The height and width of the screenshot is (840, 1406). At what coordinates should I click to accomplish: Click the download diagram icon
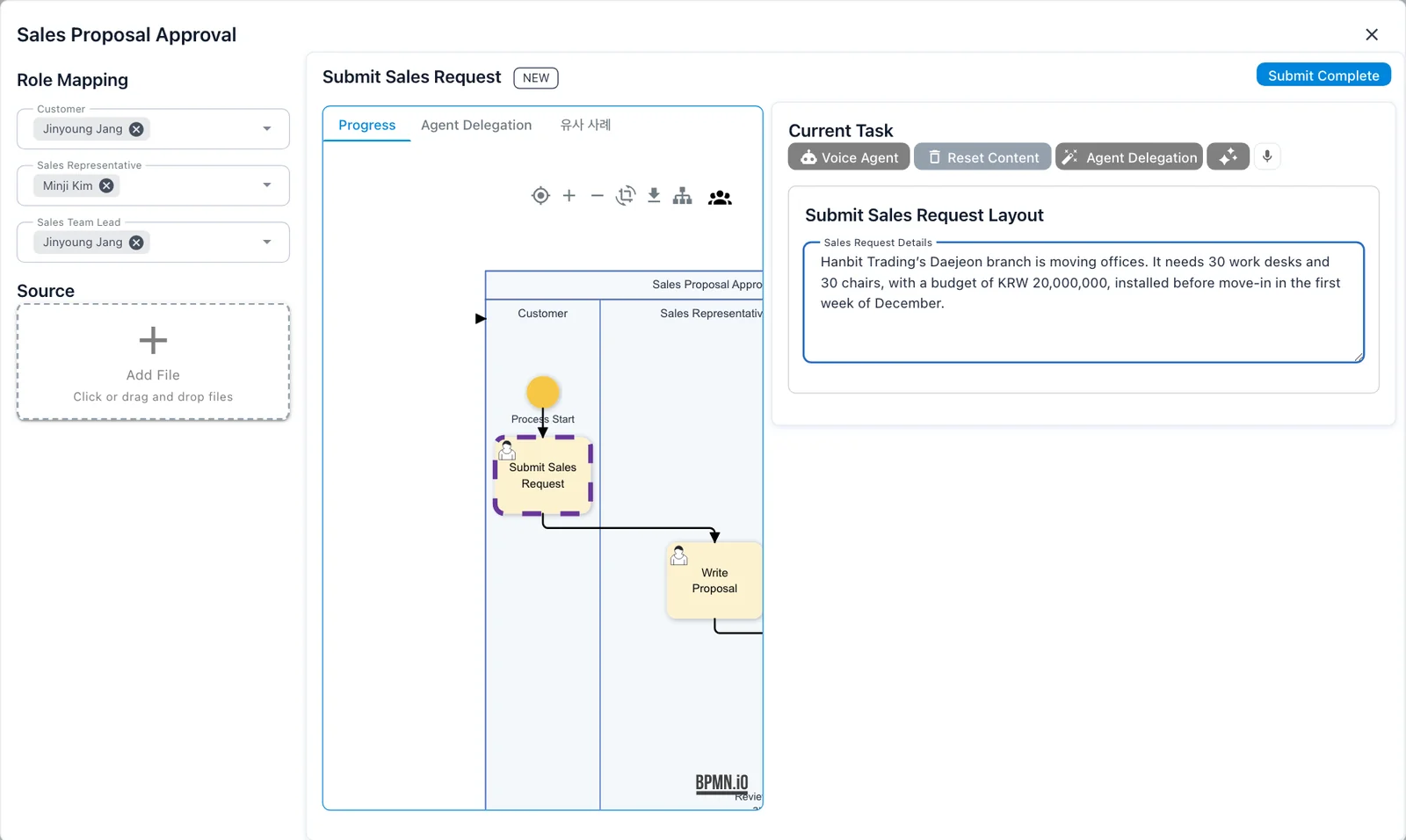[654, 196]
